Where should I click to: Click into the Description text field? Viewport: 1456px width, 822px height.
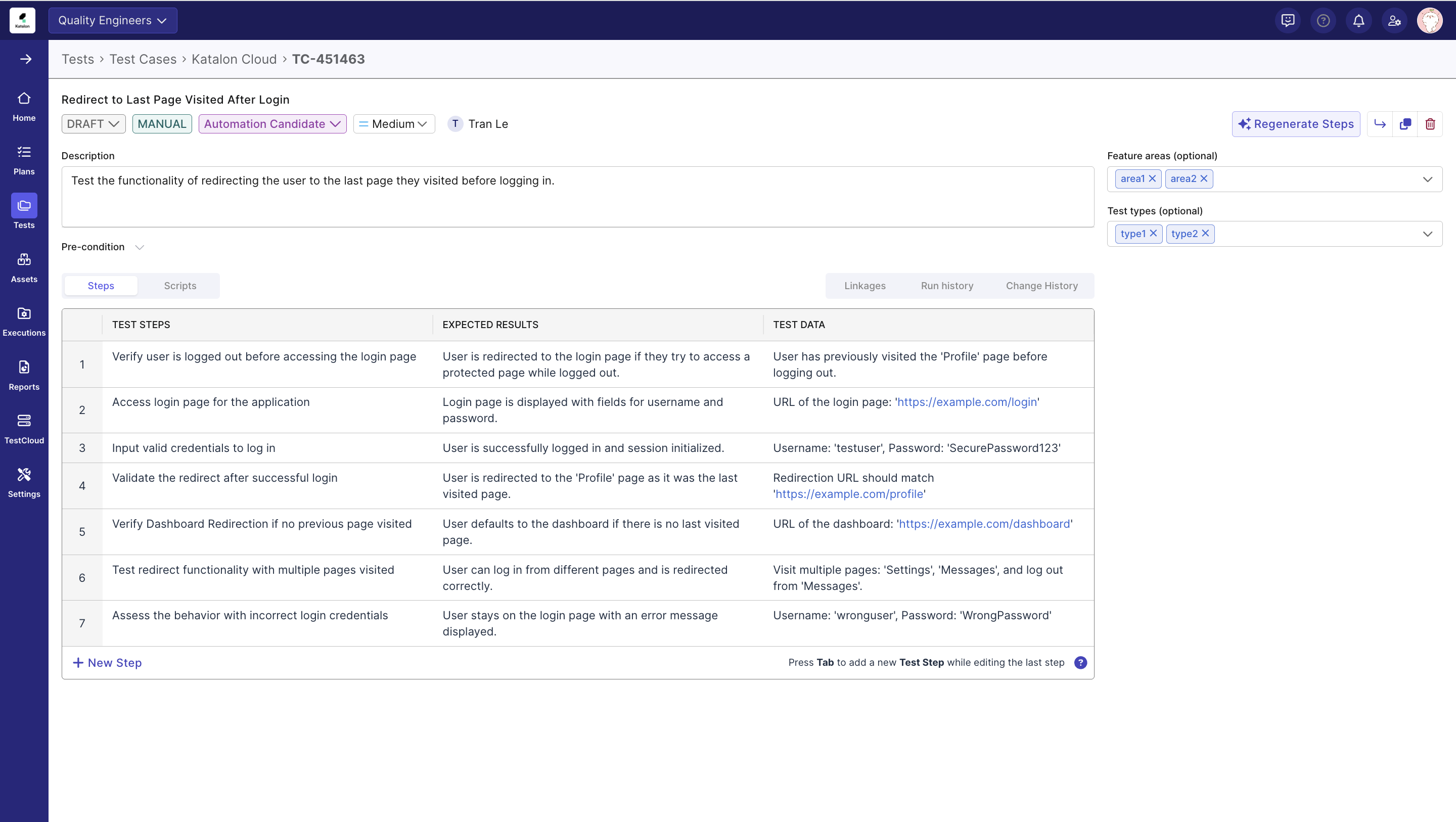578,197
